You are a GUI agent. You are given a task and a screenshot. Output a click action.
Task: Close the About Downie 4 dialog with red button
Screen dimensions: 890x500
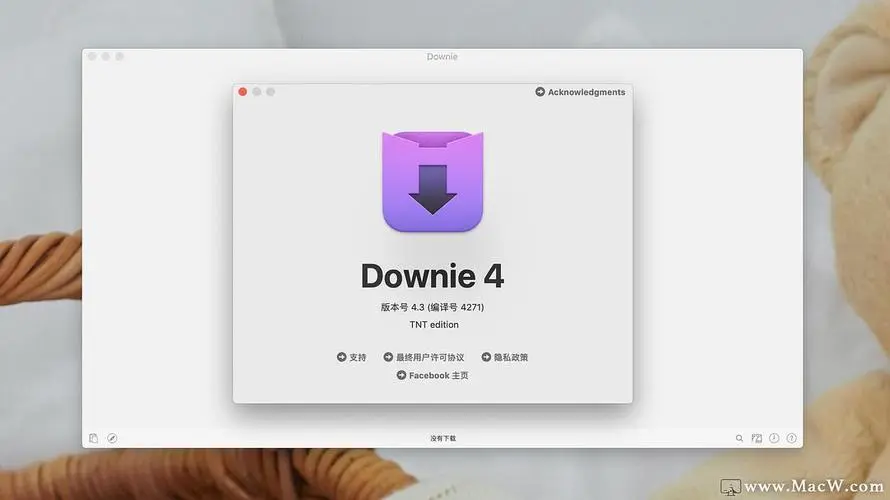[x=242, y=92]
